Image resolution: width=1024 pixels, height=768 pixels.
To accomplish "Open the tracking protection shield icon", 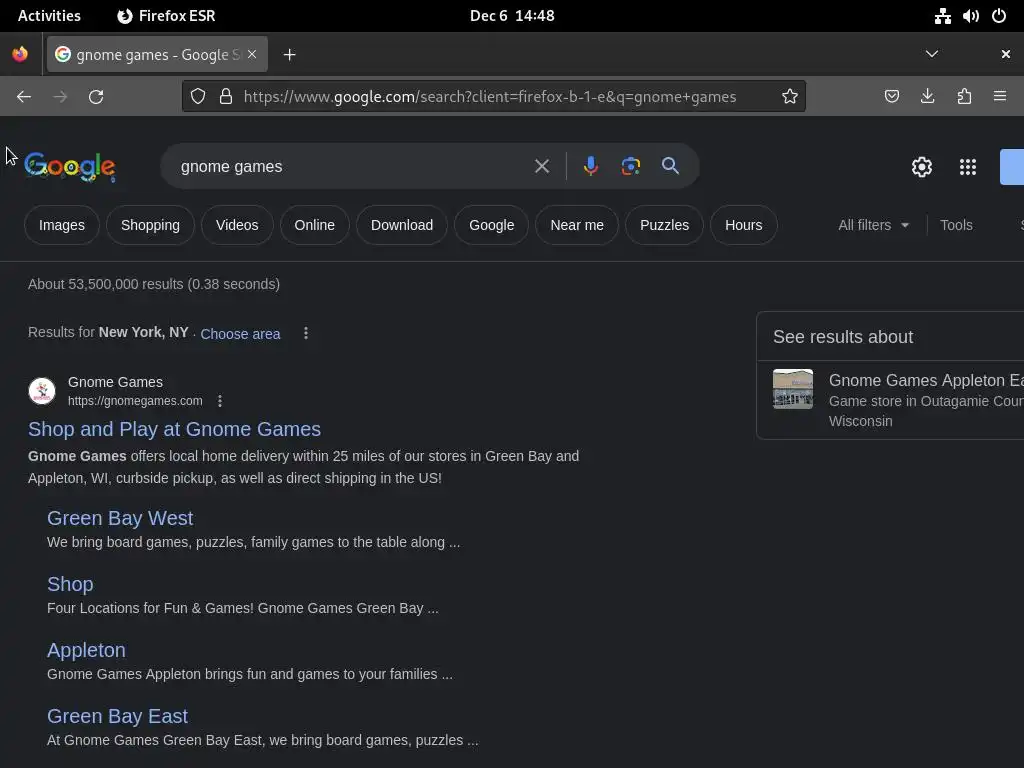I will 198,97.
